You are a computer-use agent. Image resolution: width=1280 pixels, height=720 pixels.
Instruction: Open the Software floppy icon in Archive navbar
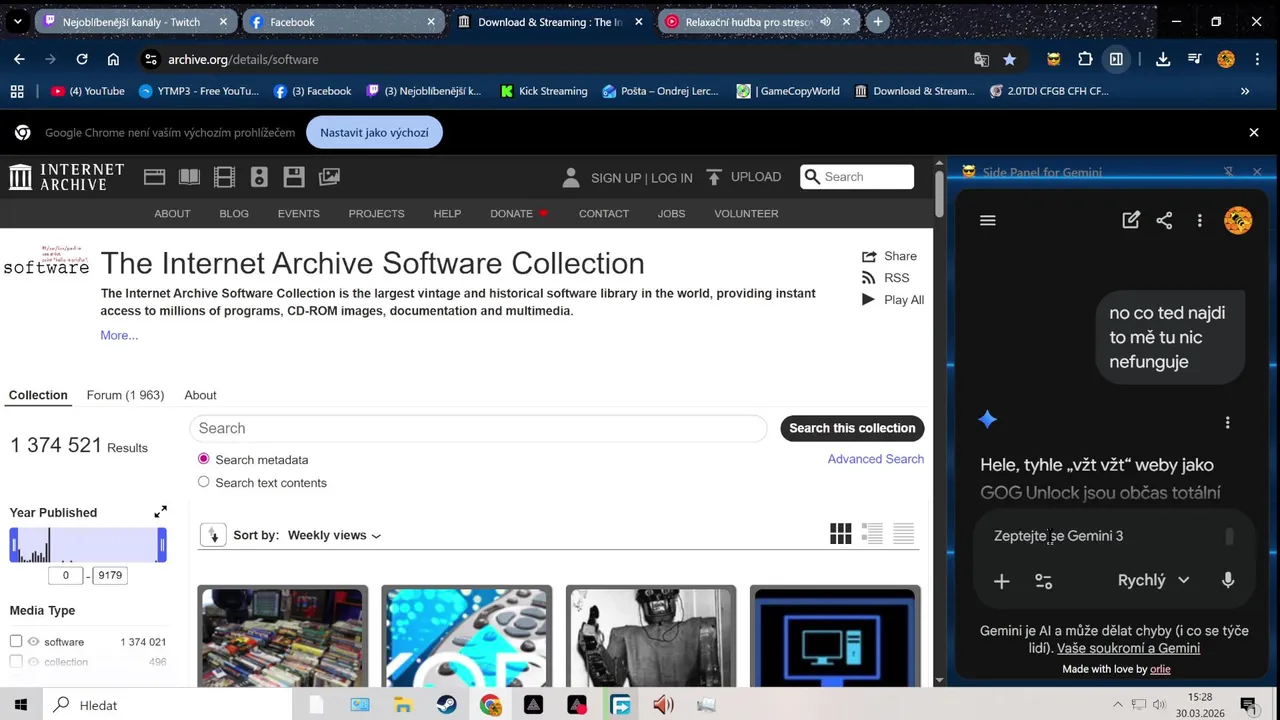tap(294, 177)
